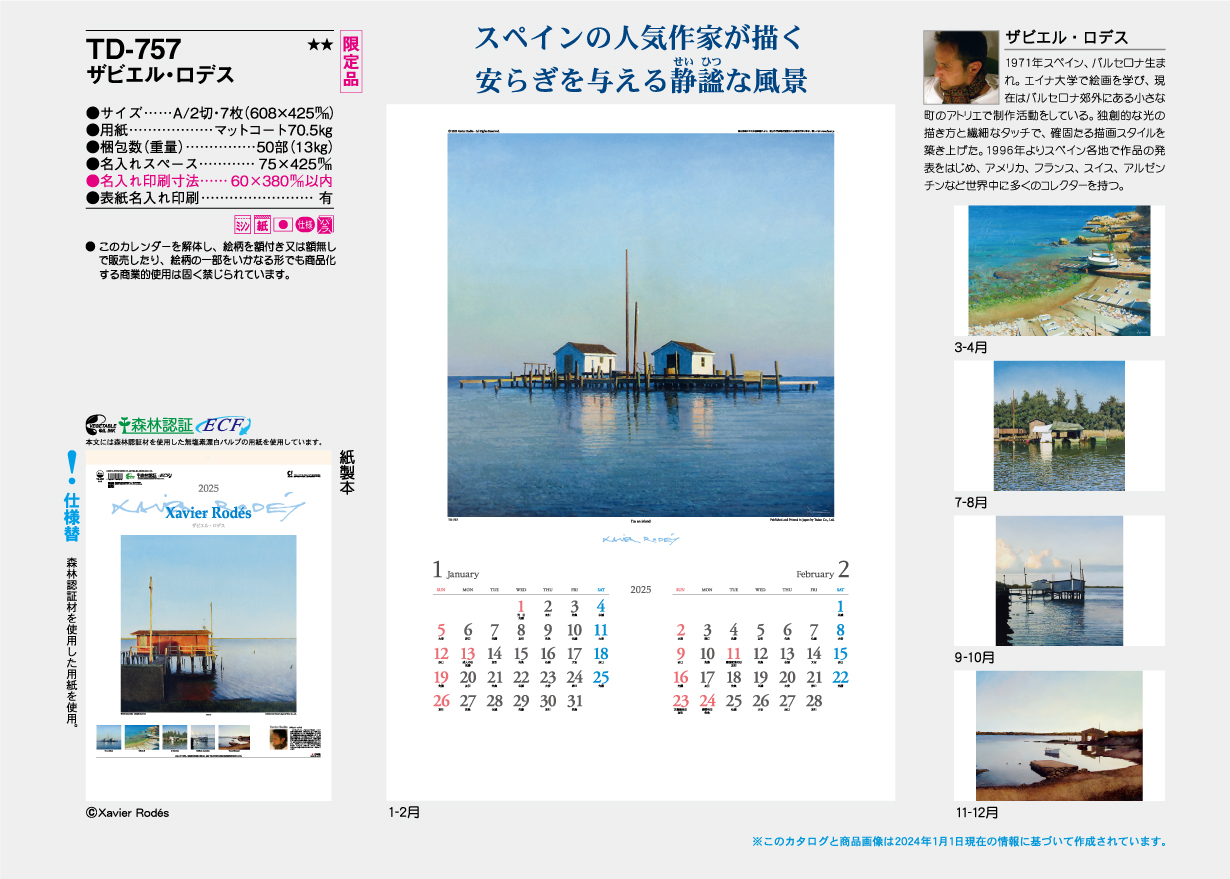The width and height of the screenshot is (1230, 879).
Task: Open the 3-4月 coastal painting thumbnail
Action: pos(1059,271)
